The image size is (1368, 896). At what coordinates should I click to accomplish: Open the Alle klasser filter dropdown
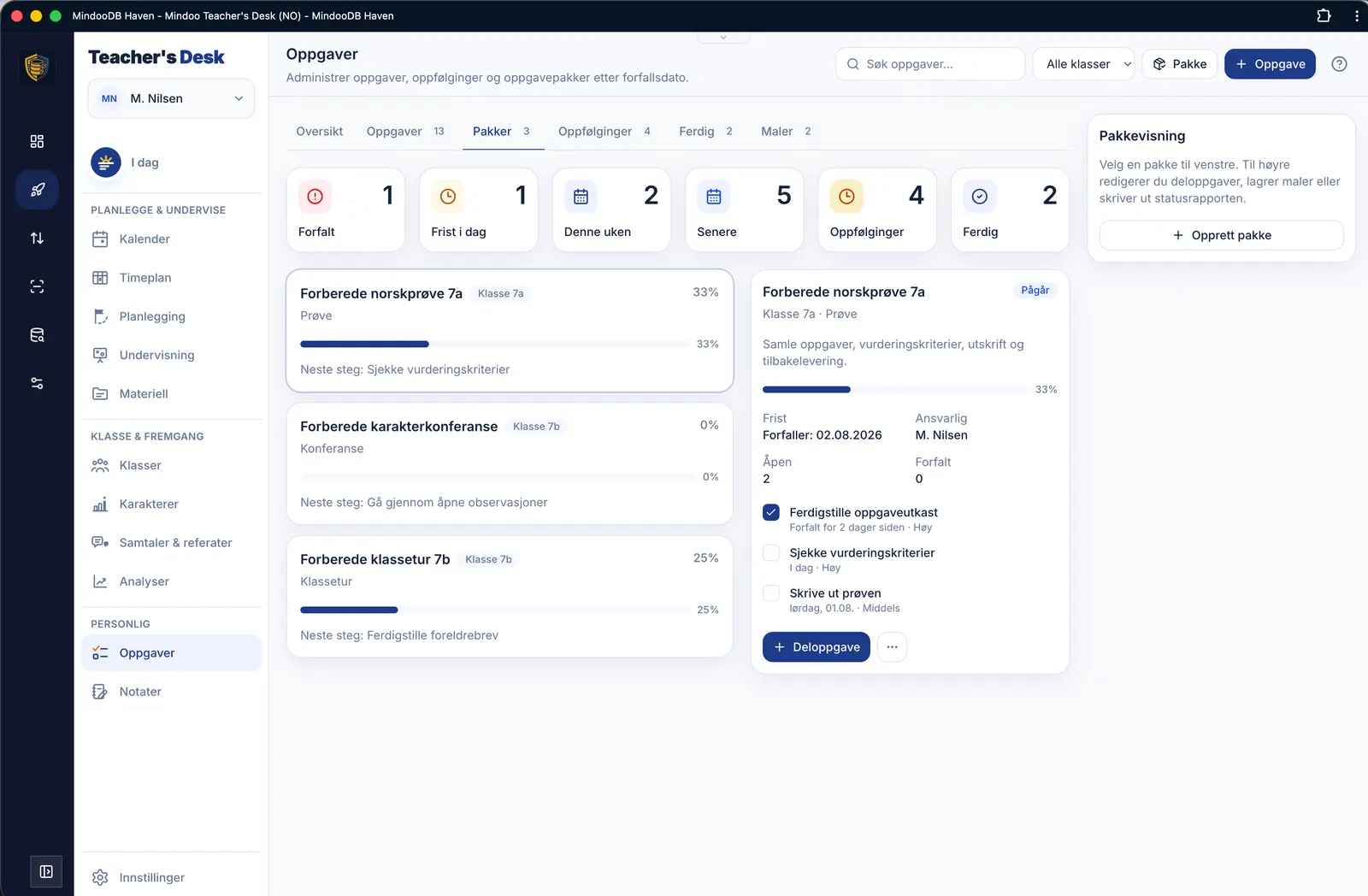point(1083,64)
